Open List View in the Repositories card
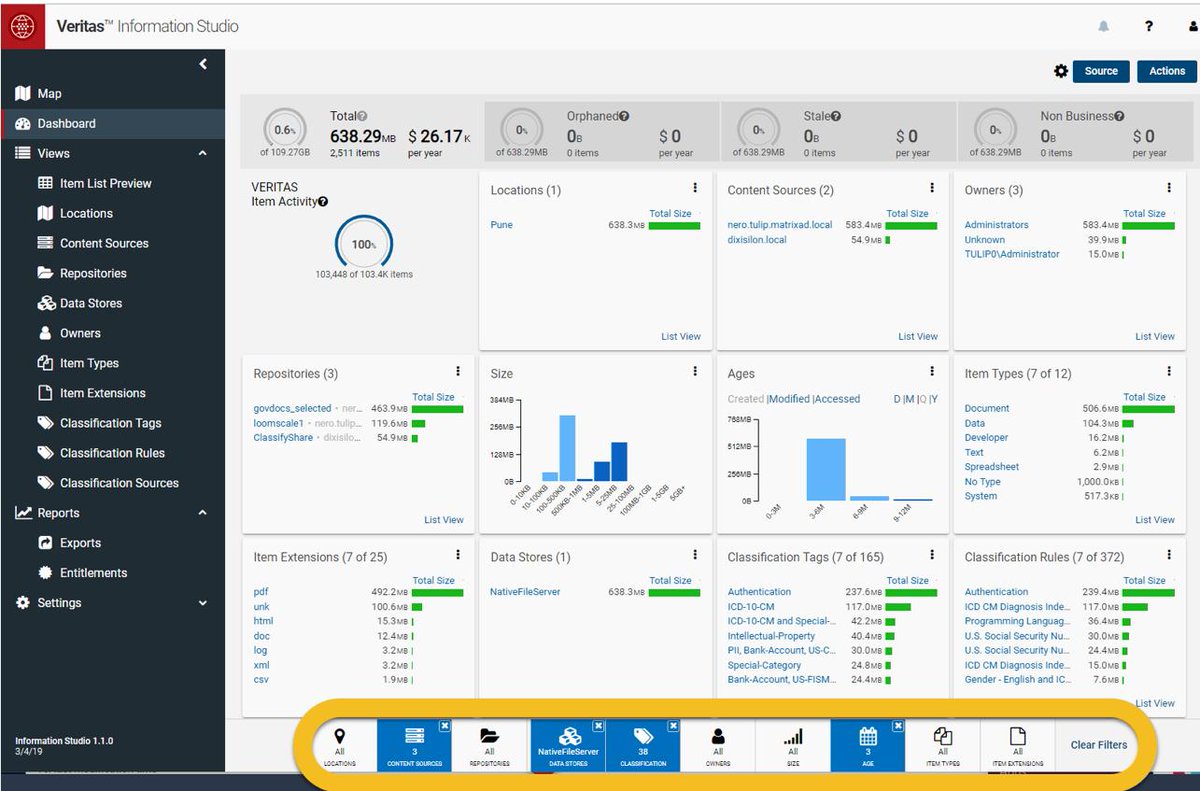 (444, 519)
